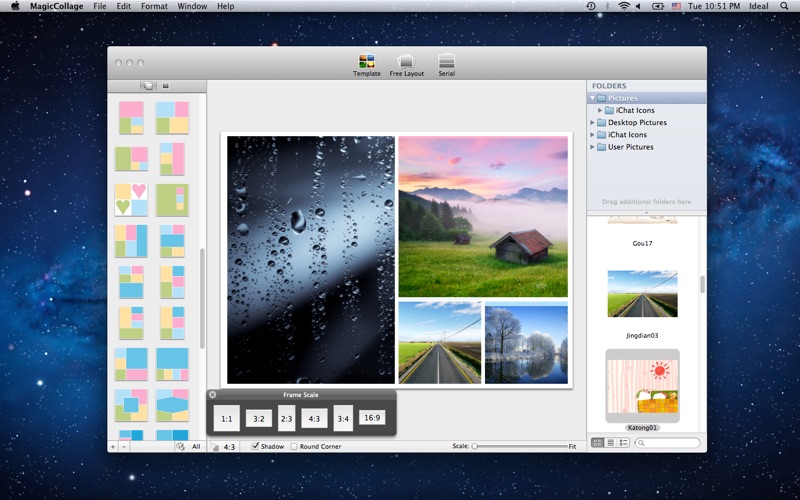This screenshot has width=800, height=500.
Task: Choose the 1:1 frame scale button
Action: 227,419
